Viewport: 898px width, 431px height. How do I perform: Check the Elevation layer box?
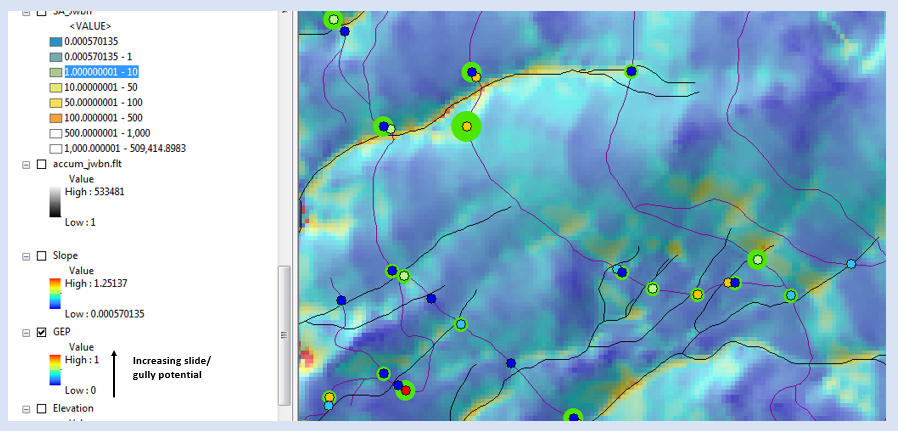click(x=41, y=408)
